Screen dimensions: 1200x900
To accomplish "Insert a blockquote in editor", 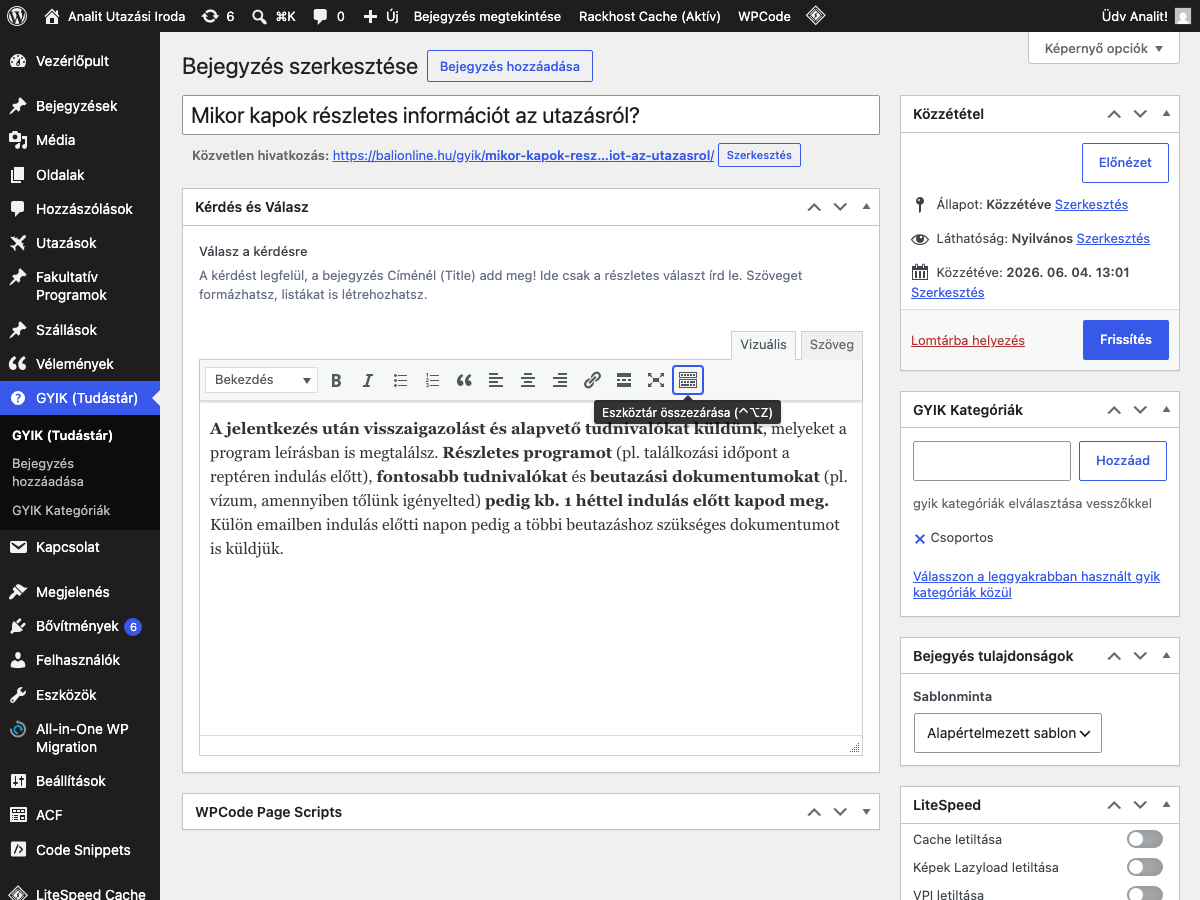I will (464, 380).
